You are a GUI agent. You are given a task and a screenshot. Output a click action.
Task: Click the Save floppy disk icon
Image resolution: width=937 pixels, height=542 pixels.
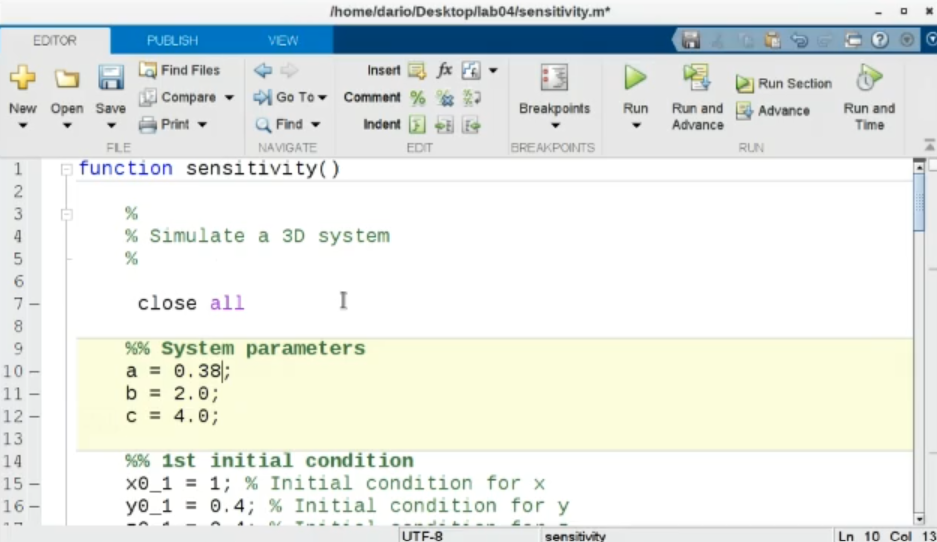110,78
